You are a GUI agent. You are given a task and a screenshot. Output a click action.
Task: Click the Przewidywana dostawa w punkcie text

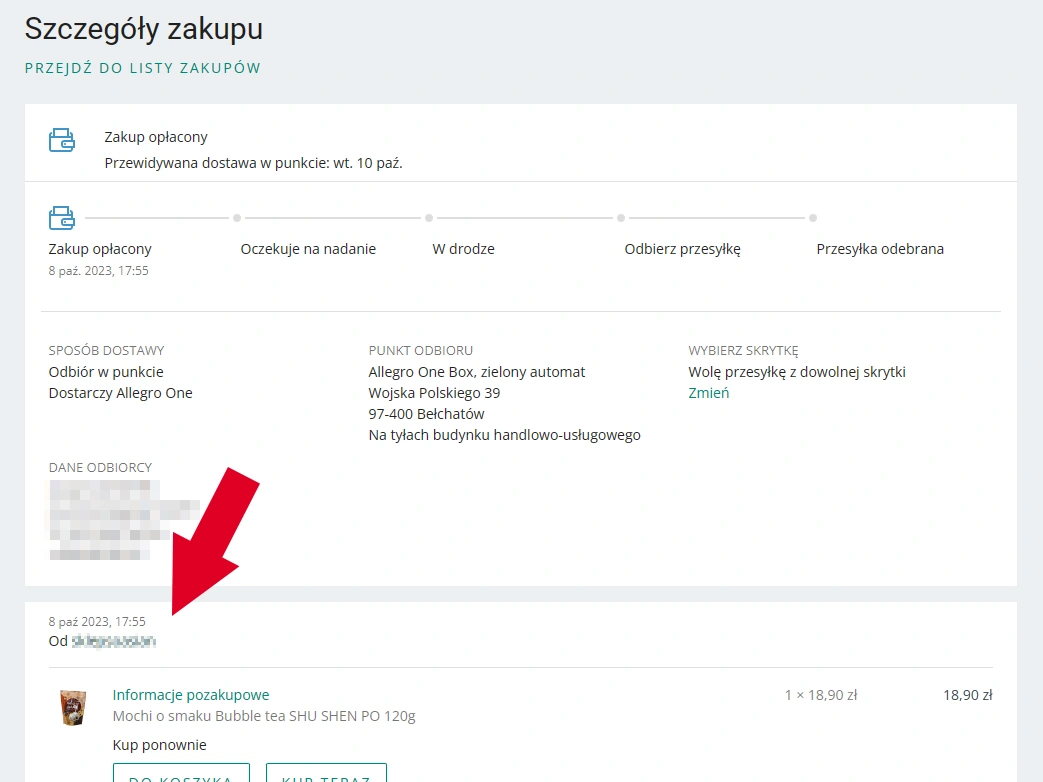tap(253, 163)
